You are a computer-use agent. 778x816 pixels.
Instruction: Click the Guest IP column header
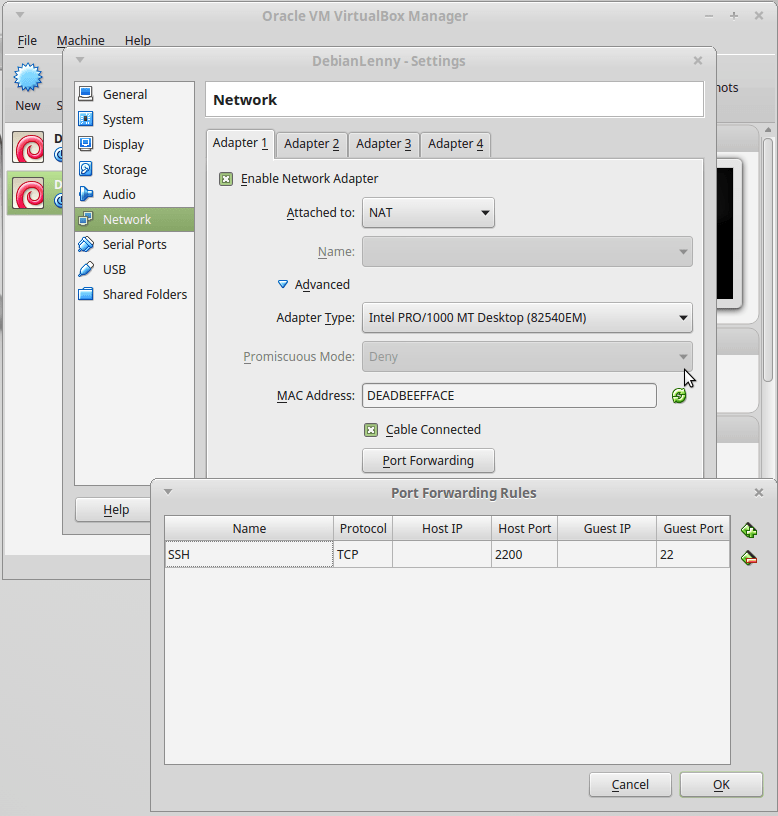click(607, 529)
